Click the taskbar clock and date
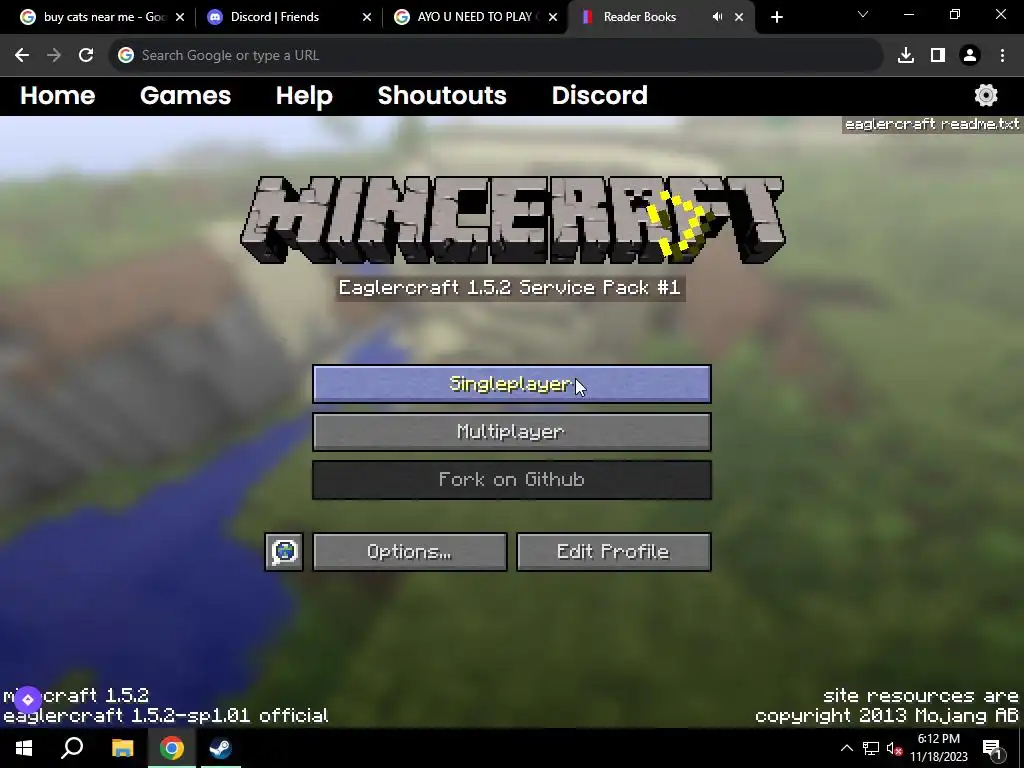Image resolution: width=1024 pixels, height=768 pixels. click(939, 748)
